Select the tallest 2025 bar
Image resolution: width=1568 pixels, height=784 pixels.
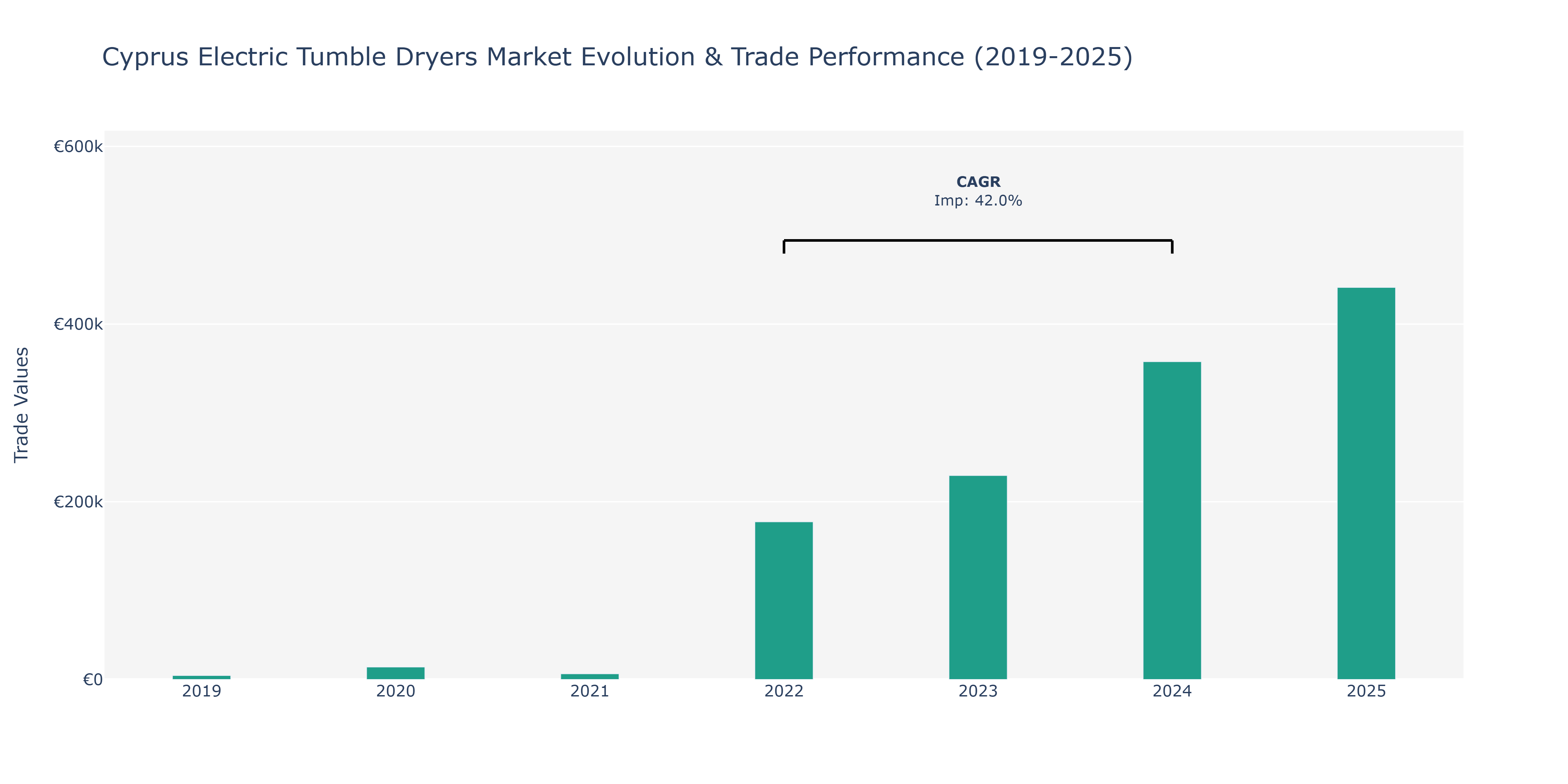(x=1366, y=483)
